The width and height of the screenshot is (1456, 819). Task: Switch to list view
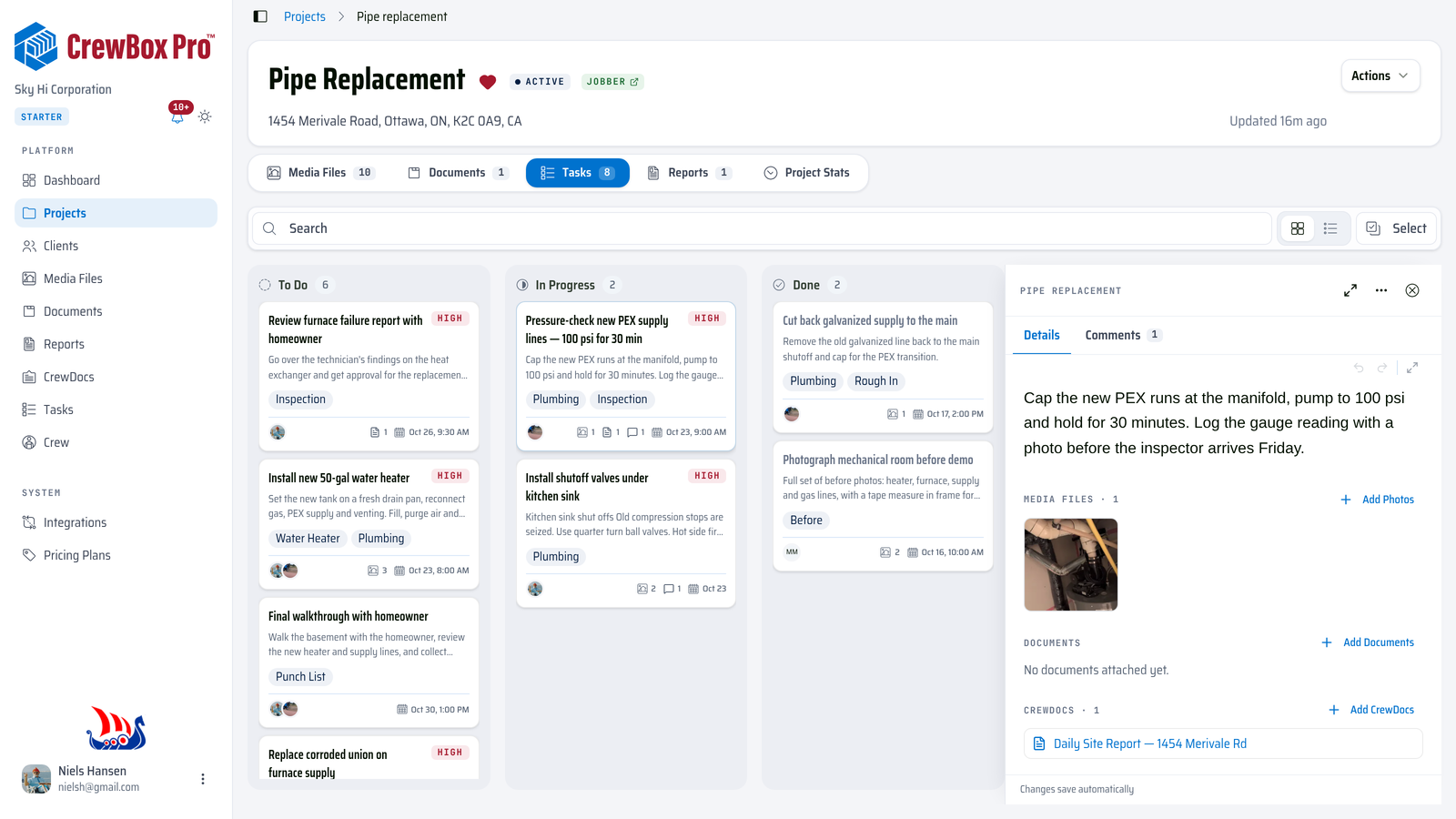click(x=1330, y=228)
